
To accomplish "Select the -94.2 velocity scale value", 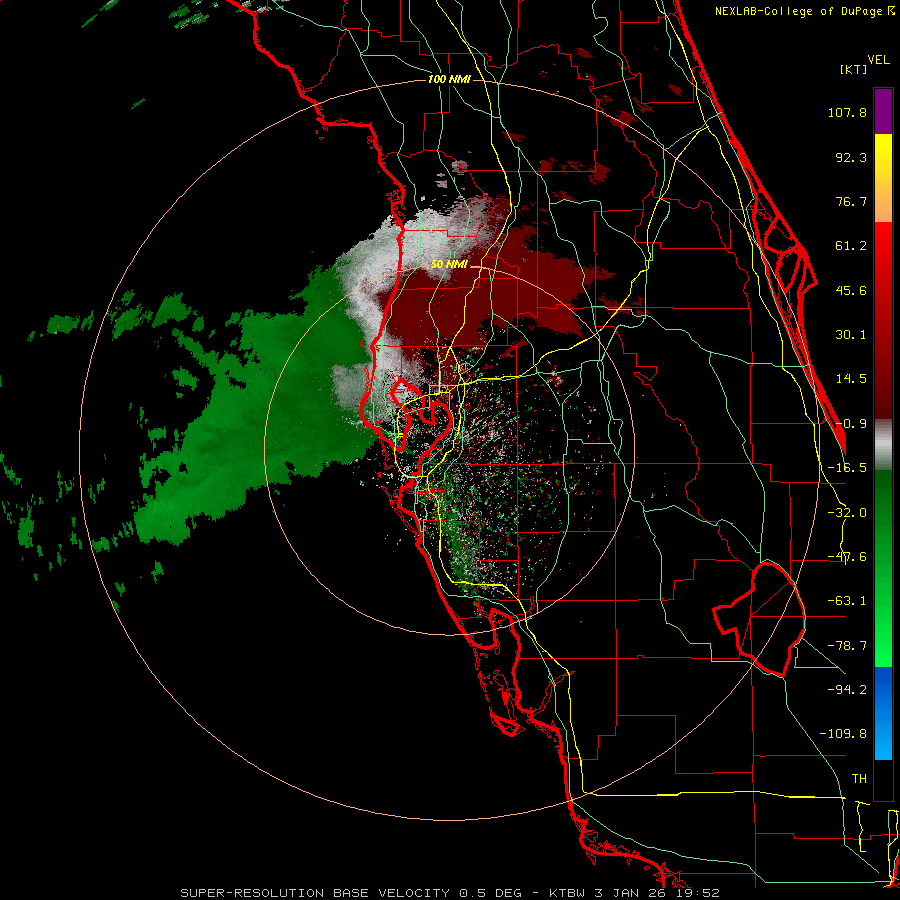I will pos(847,689).
